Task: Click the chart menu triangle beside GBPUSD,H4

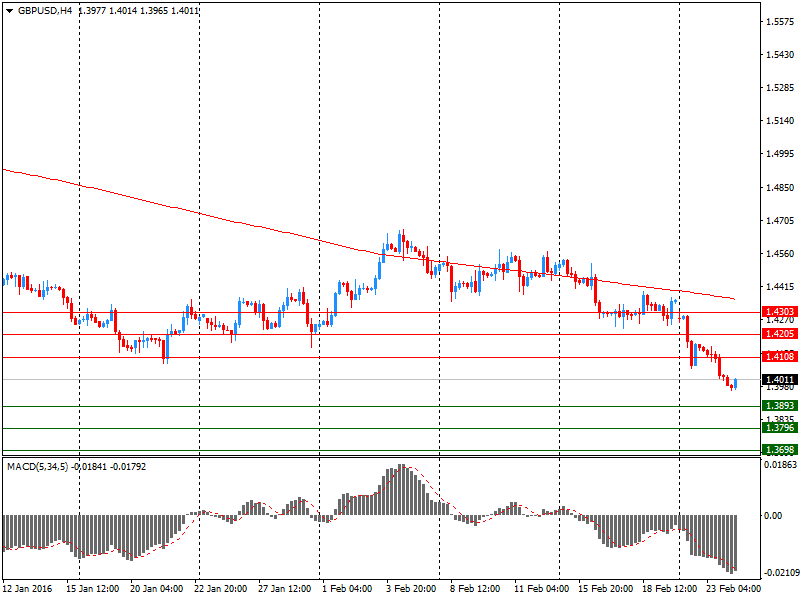Action: (9, 11)
